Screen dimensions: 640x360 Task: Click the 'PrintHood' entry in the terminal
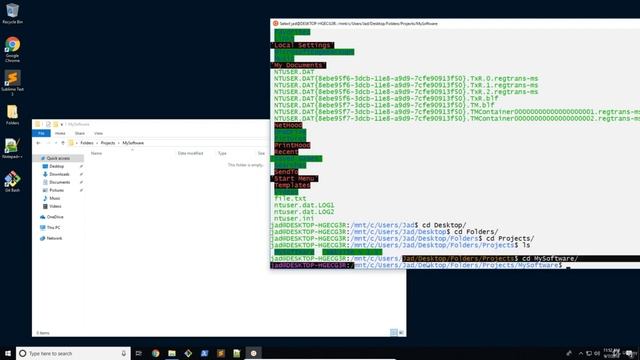coord(292,145)
